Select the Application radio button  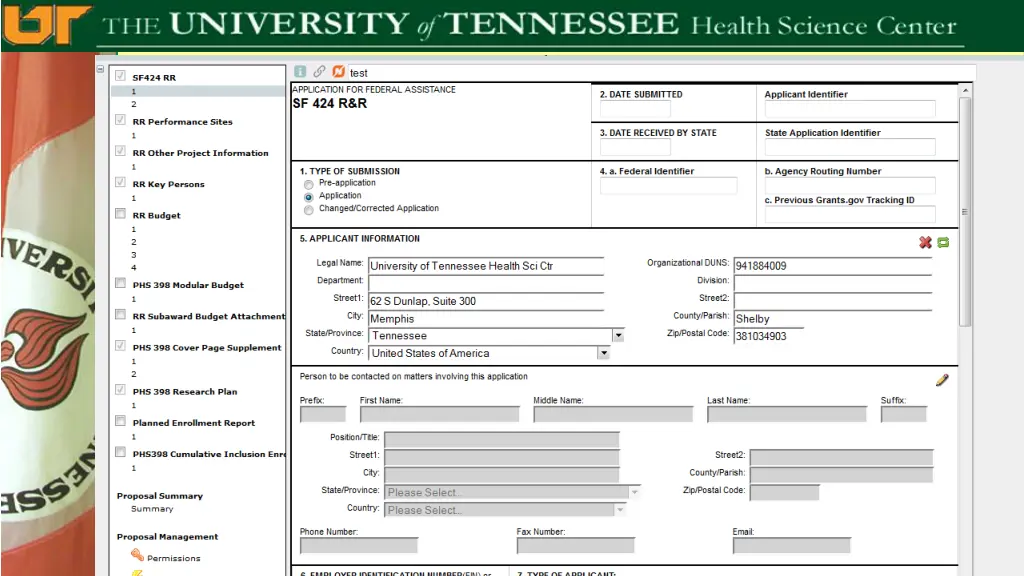pyautogui.click(x=308, y=197)
